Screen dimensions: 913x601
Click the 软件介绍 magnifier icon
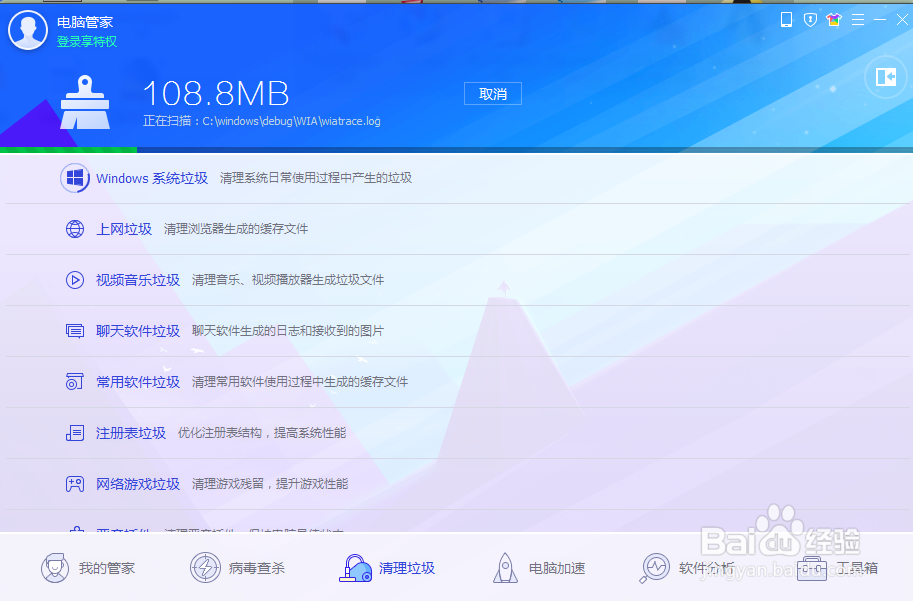click(655, 567)
